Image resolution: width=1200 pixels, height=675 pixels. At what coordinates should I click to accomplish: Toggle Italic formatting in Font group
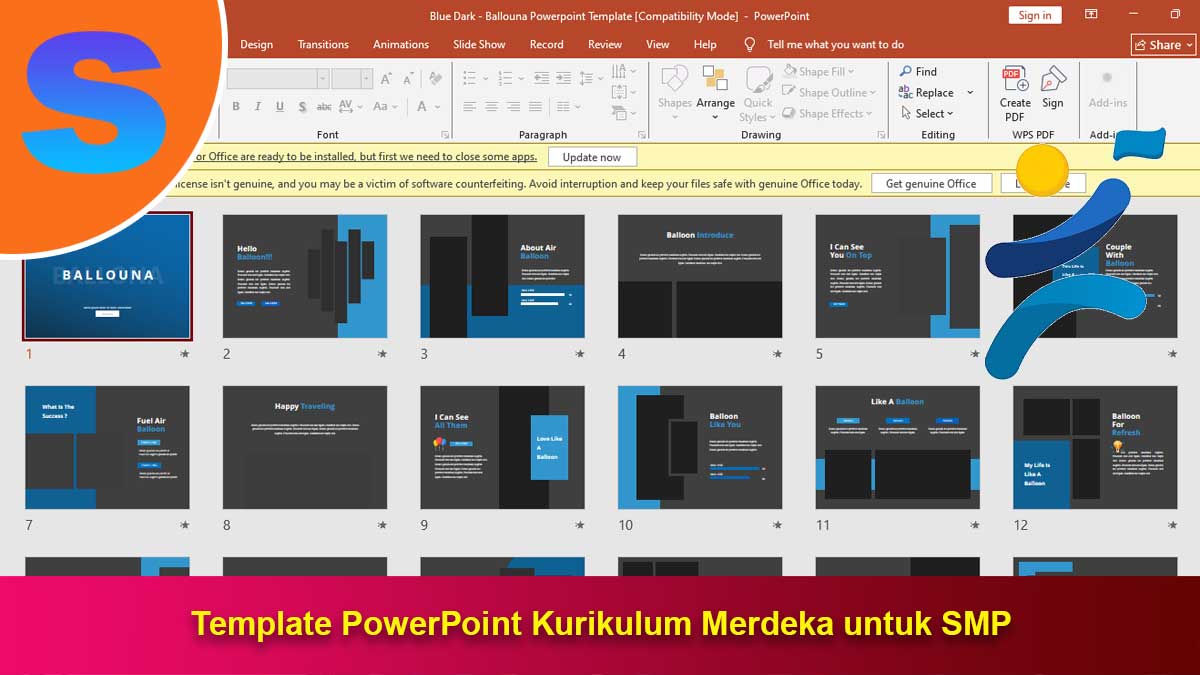[257, 106]
